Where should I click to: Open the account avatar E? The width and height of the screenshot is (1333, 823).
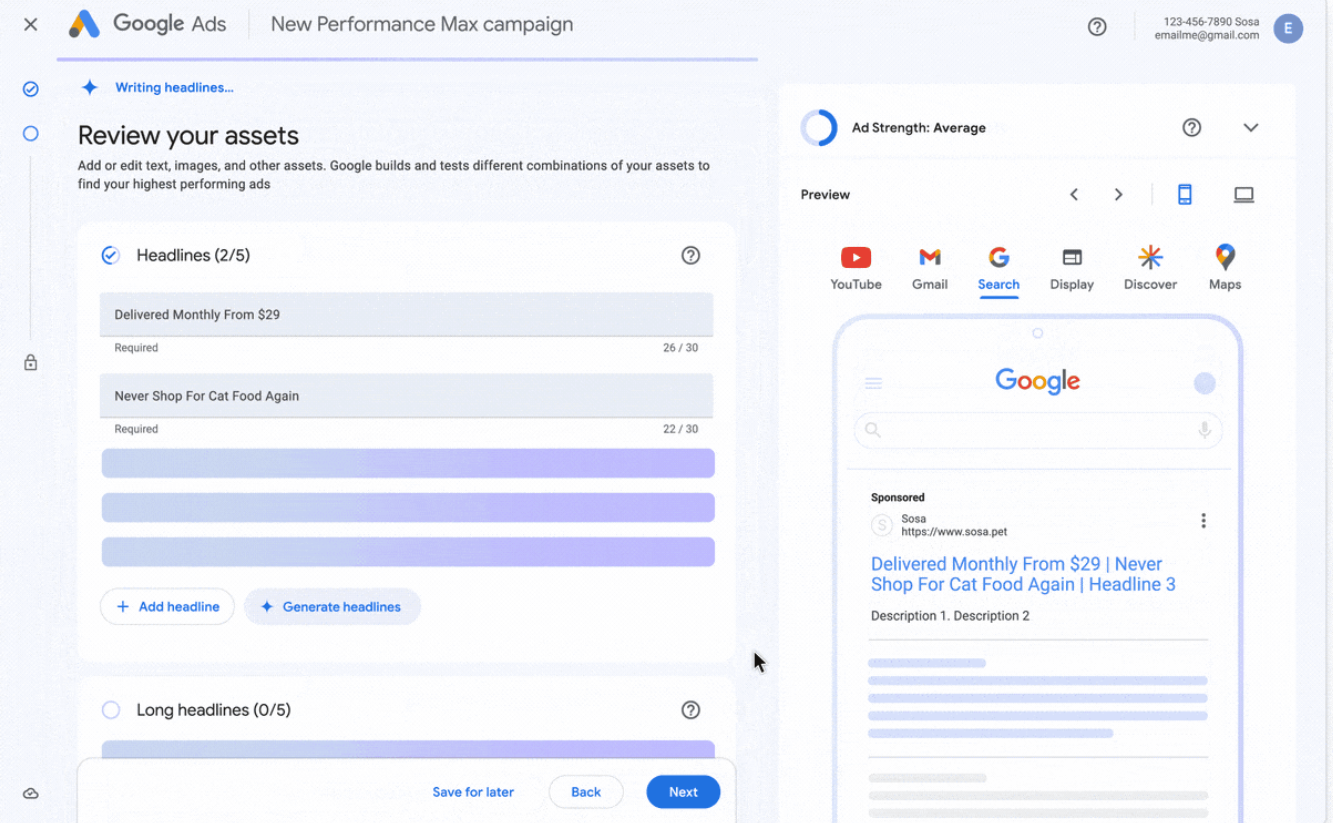tap(1288, 28)
